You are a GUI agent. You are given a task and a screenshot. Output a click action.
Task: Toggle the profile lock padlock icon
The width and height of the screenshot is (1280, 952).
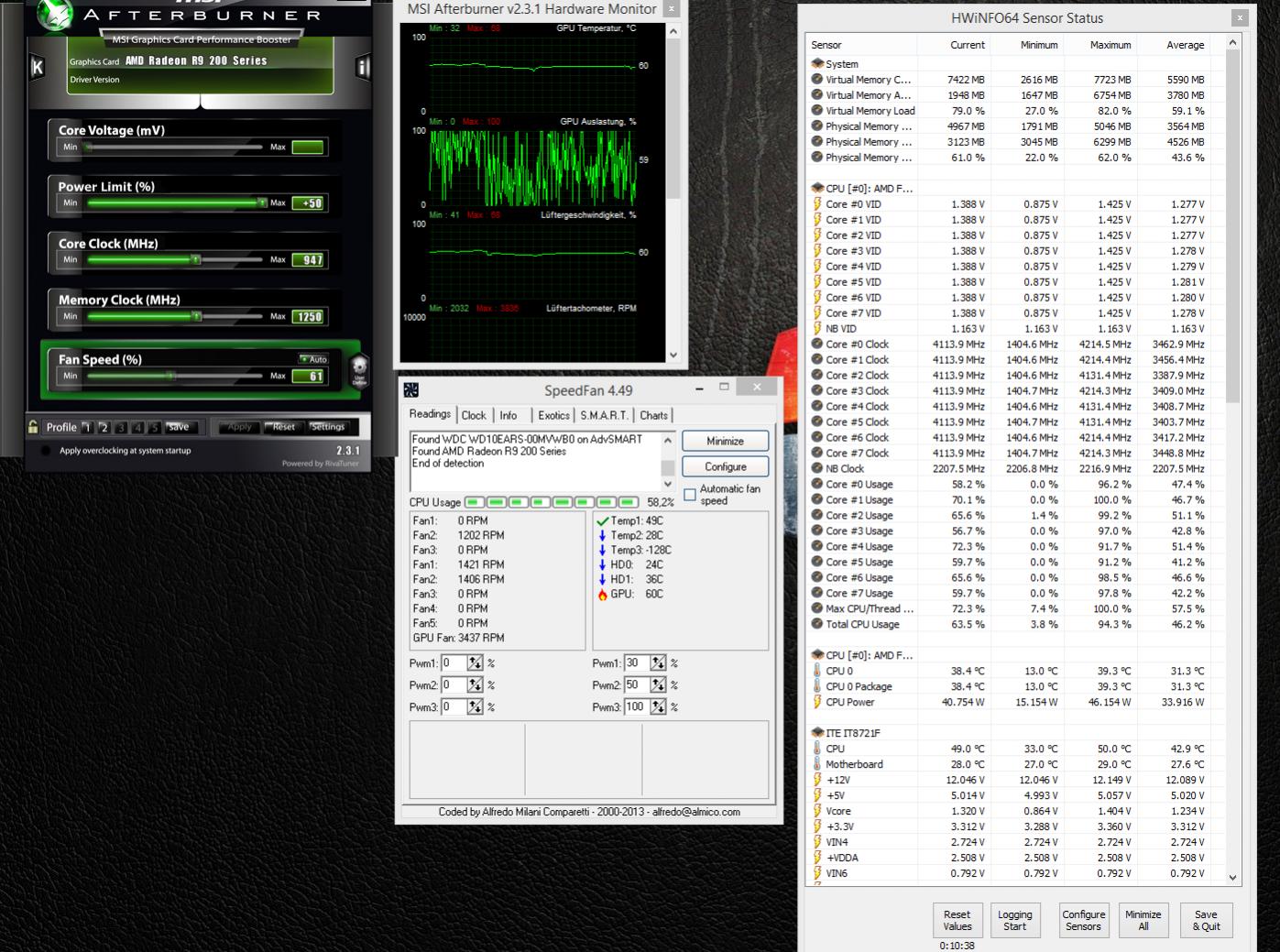[34, 427]
